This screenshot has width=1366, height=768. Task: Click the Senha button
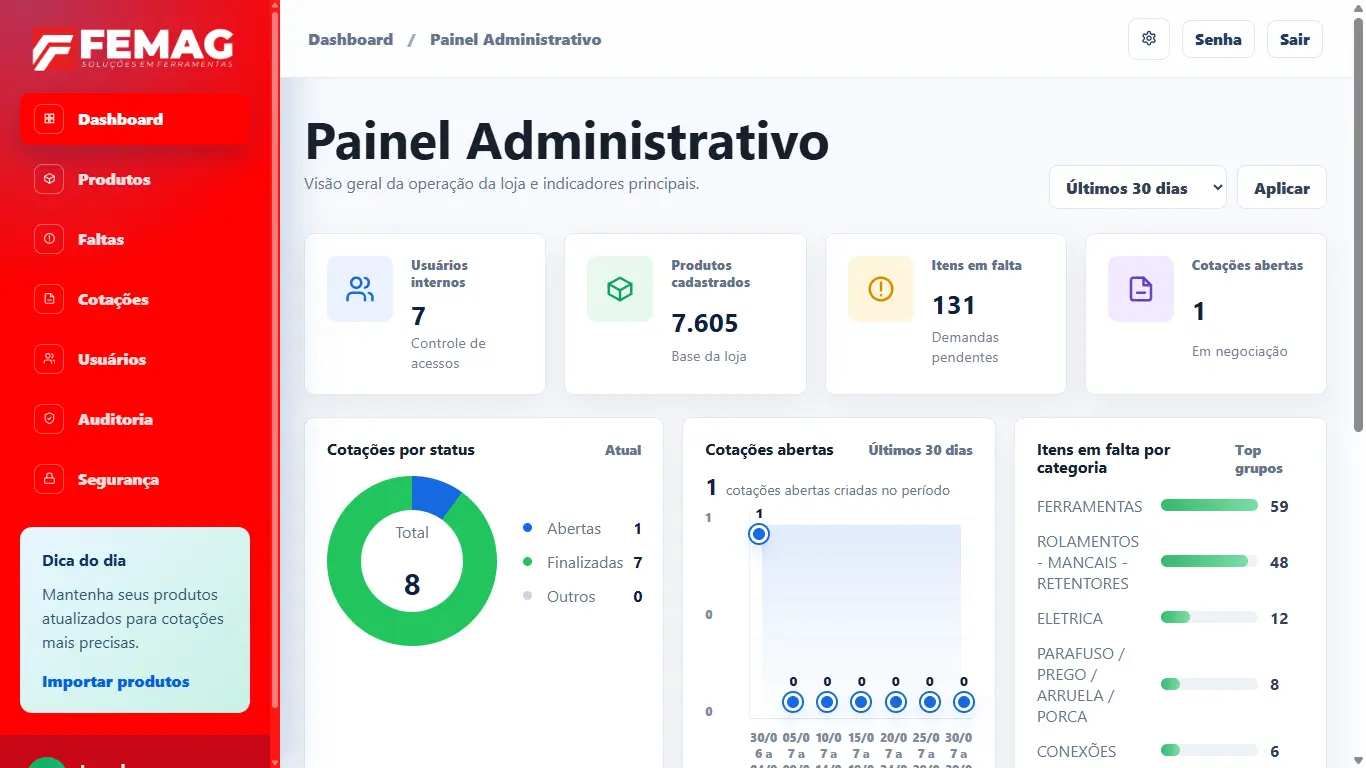click(1218, 39)
